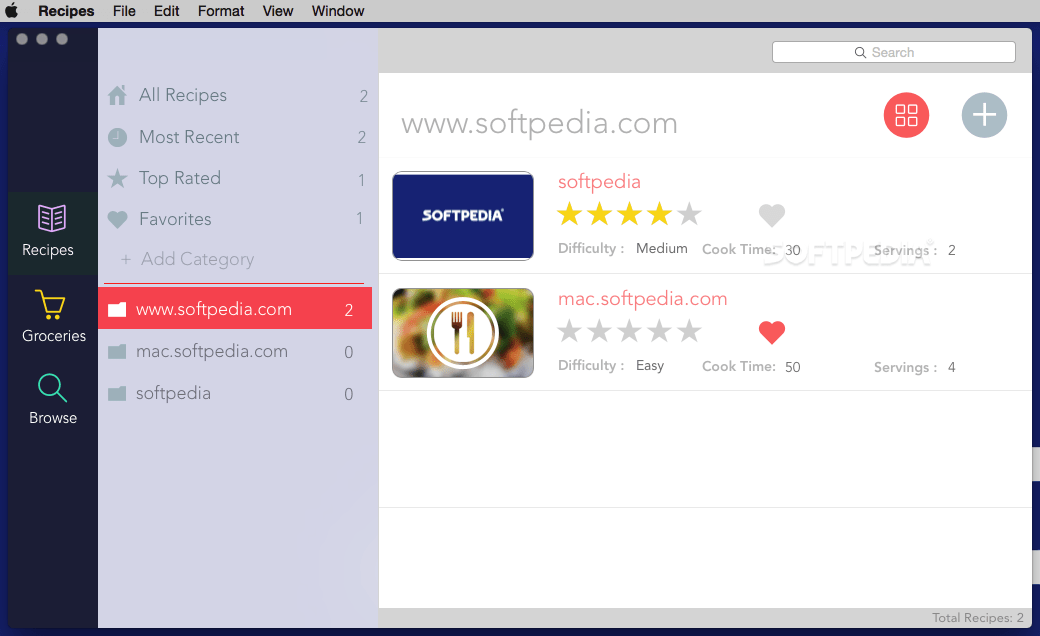Open the Edit menu
The width and height of the screenshot is (1040, 636).
click(166, 11)
